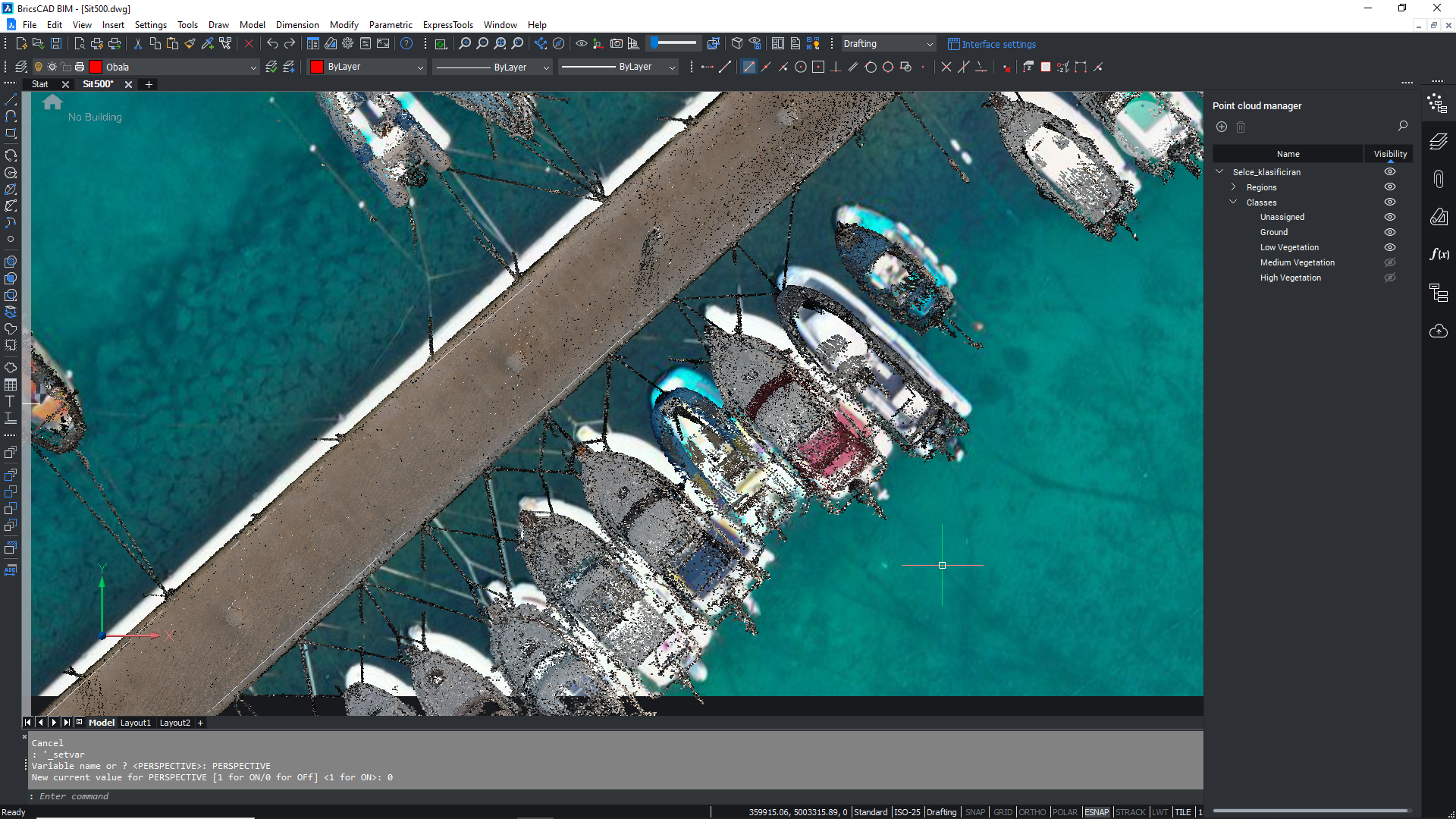Show the Medium Vegetation class
1456x819 pixels.
pos(1390,262)
